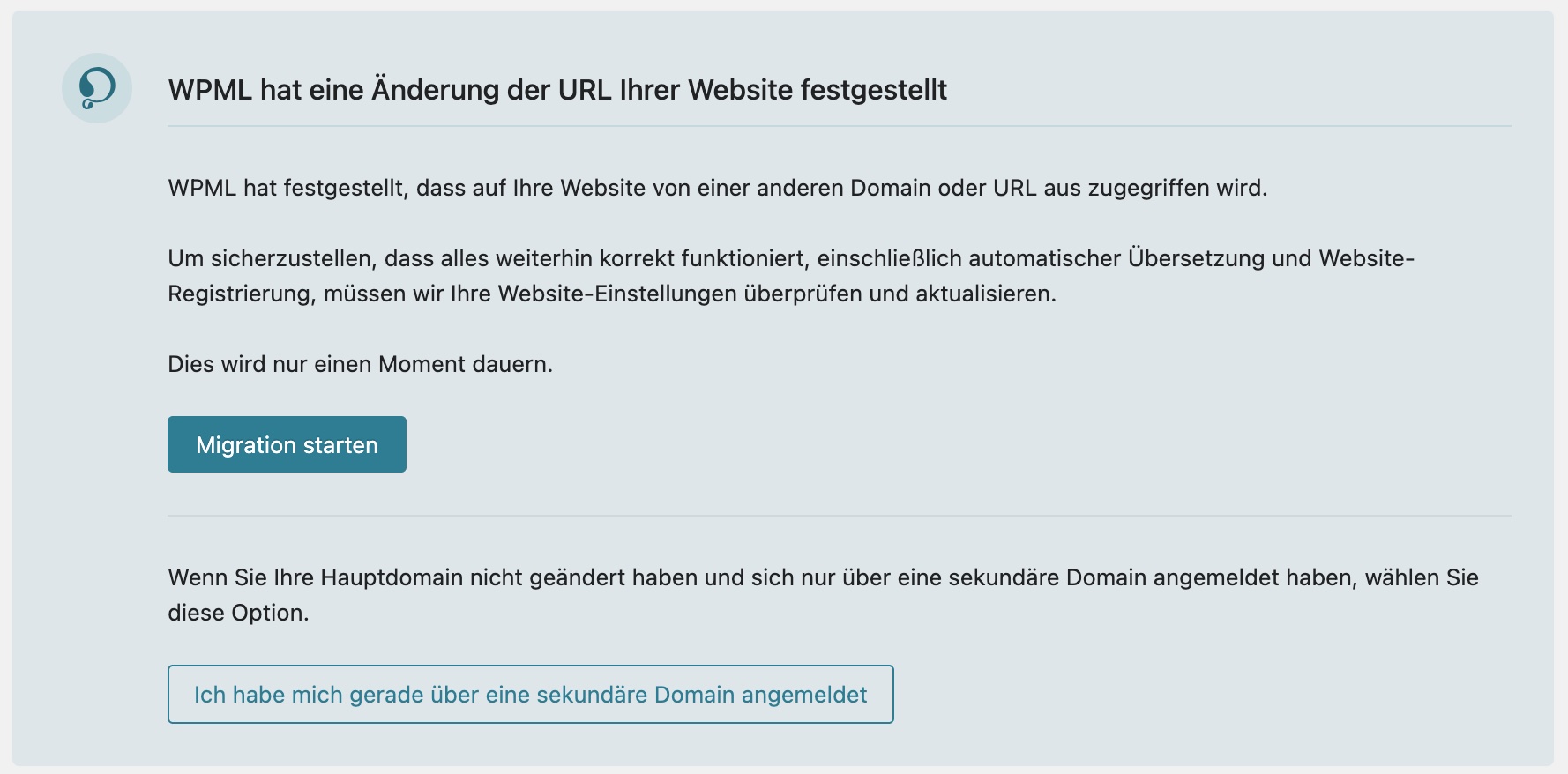Click the divider below Migration starten

click(x=839, y=516)
